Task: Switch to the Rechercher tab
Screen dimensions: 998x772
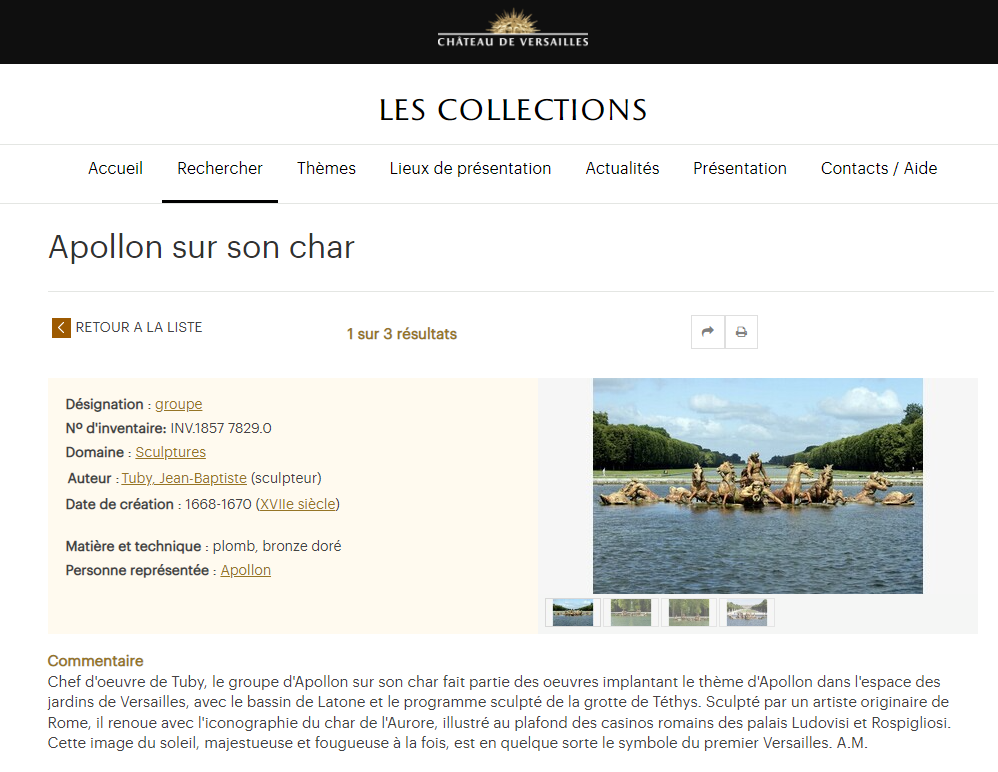Action: pyautogui.click(x=220, y=168)
